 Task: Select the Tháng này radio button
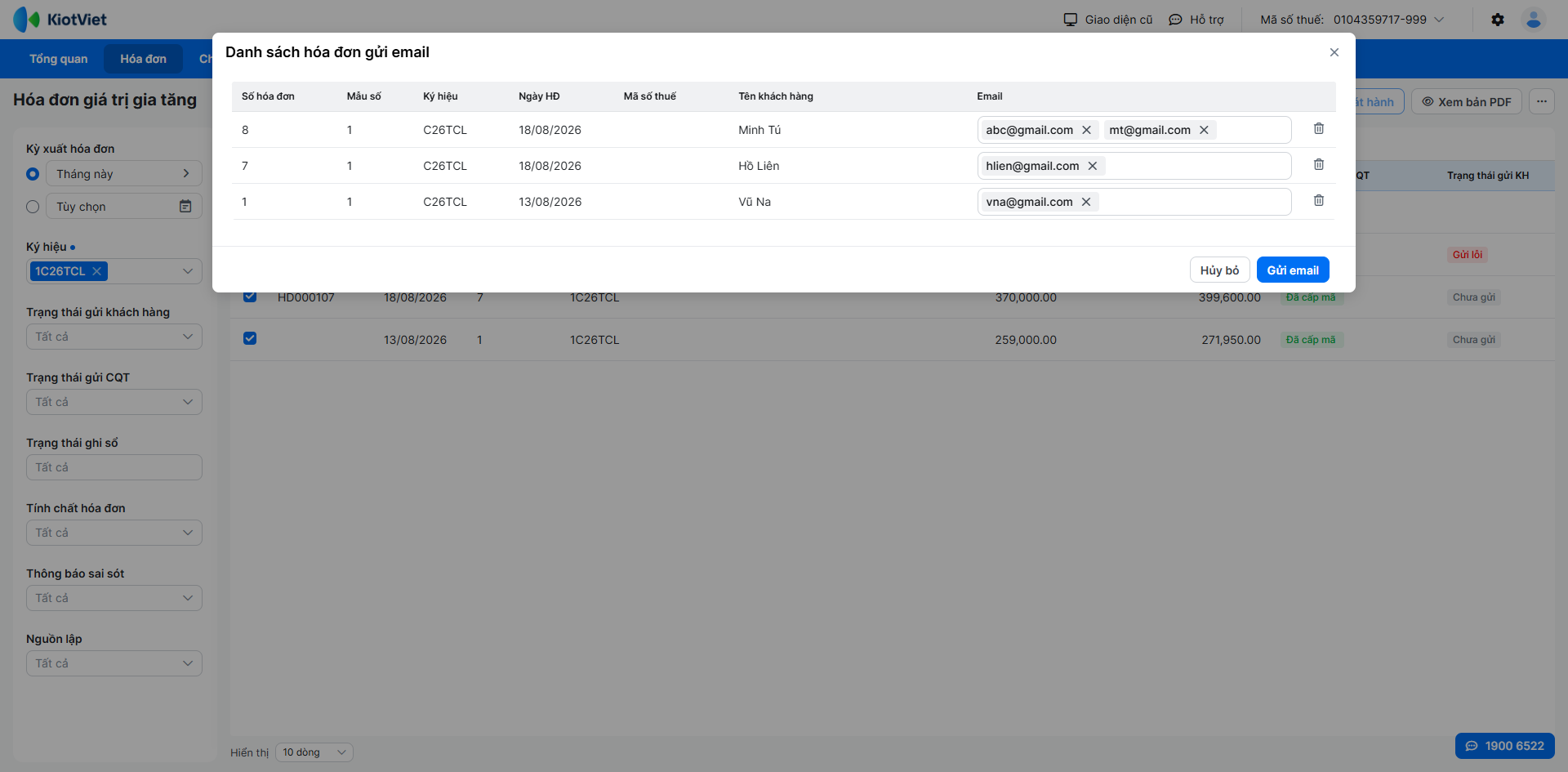point(33,174)
